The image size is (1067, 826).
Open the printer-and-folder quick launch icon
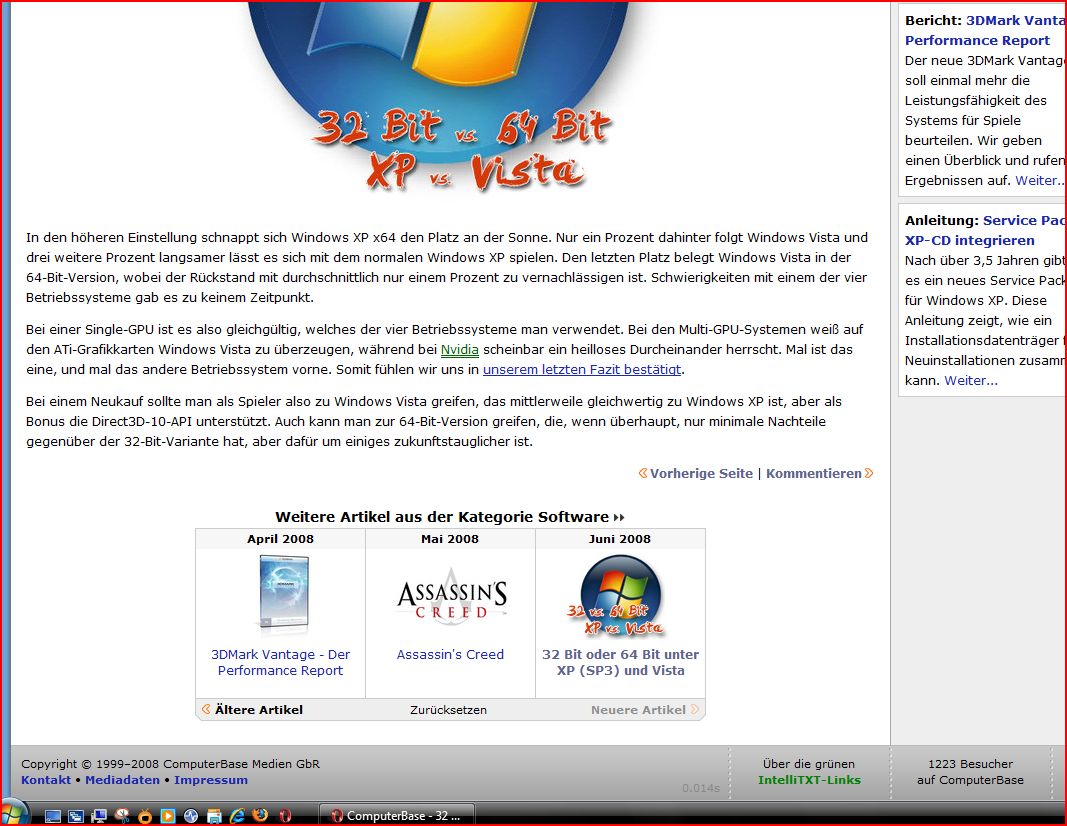click(x=214, y=816)
